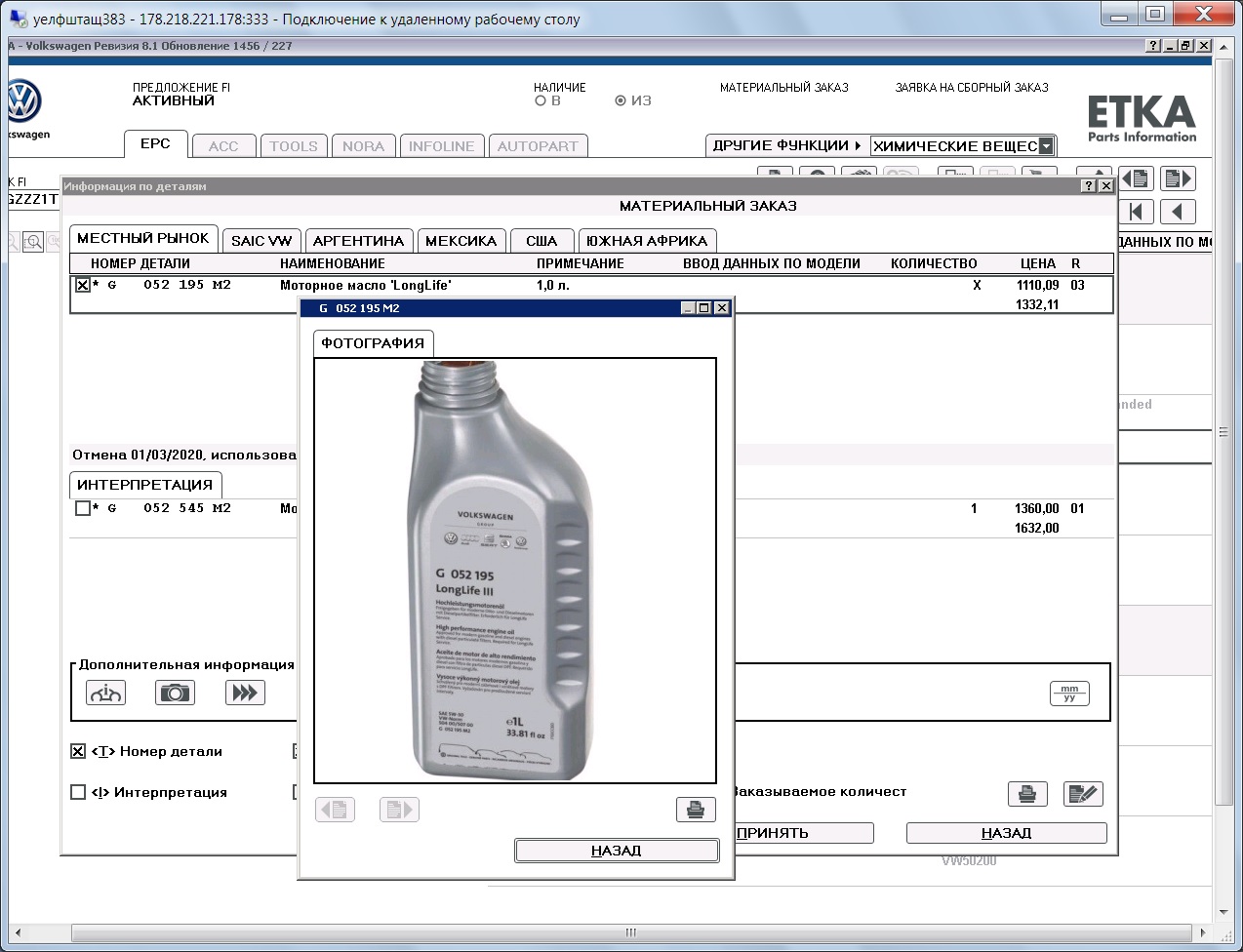The image size is (1243, 952).
Task: Close the Информация по деталям dialog
Action: (x=1105, y=185)
